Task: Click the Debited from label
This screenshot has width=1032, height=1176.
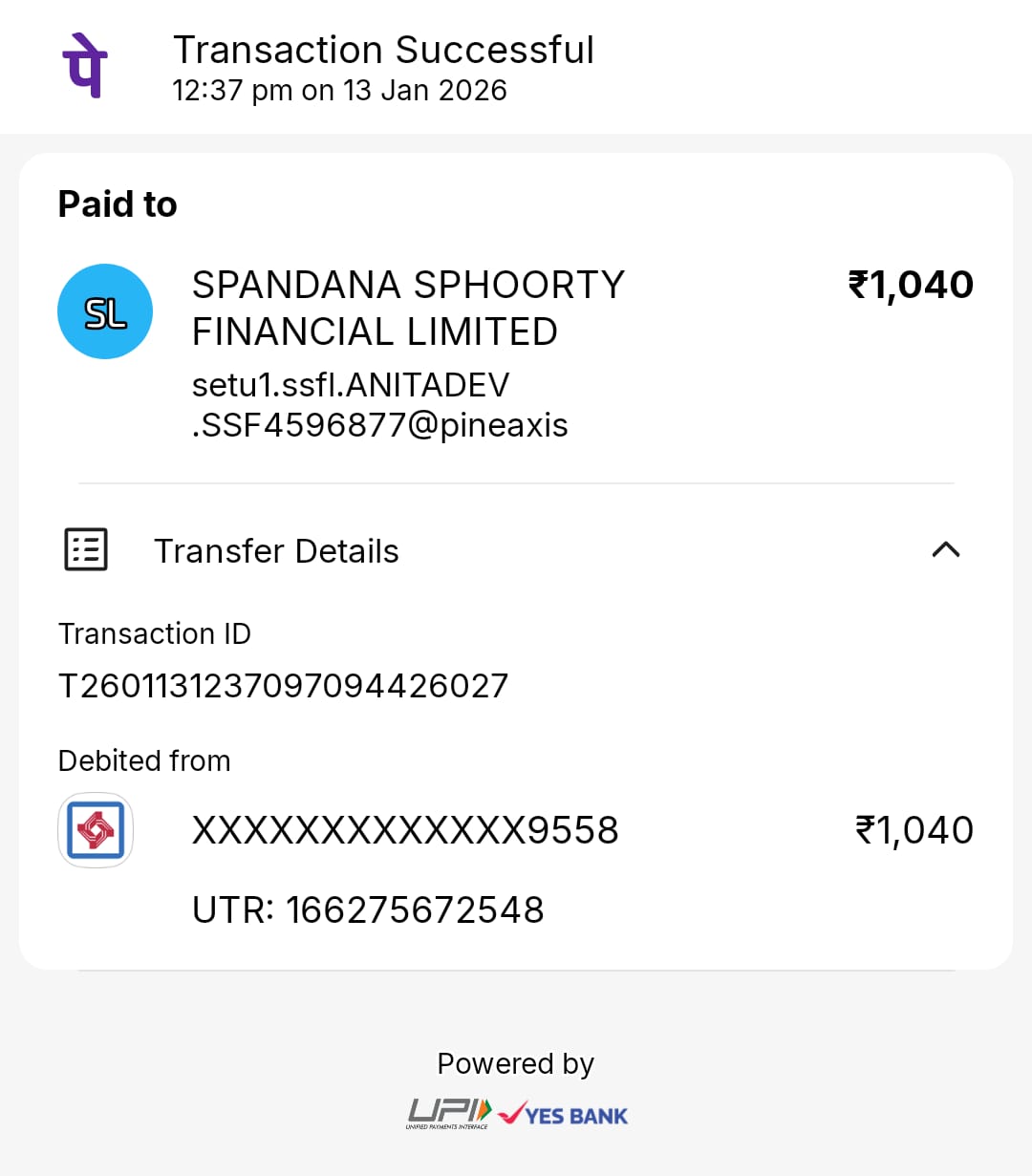Action: pos(144,760)
